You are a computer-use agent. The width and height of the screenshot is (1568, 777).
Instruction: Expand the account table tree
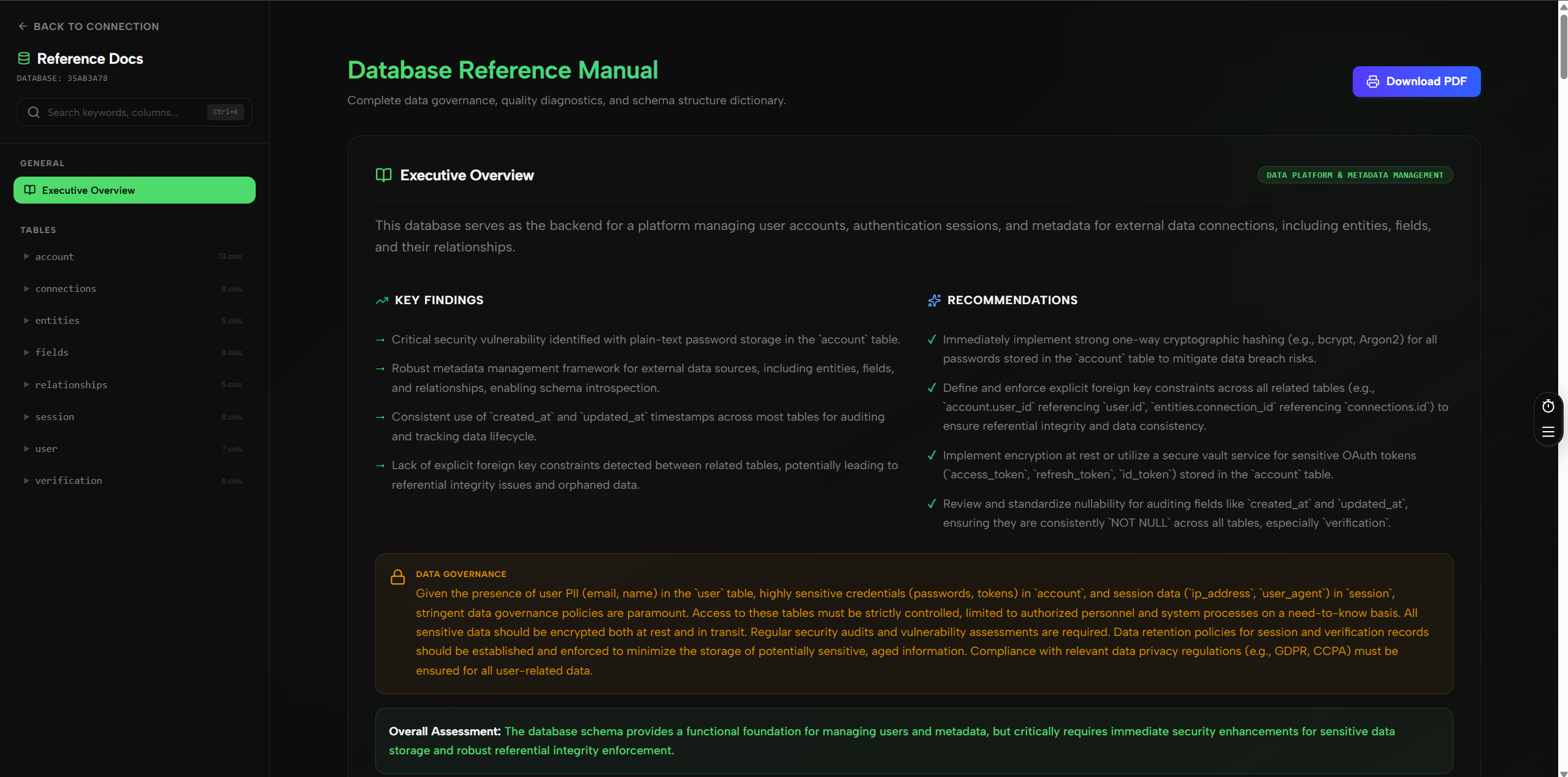(26, 256)
